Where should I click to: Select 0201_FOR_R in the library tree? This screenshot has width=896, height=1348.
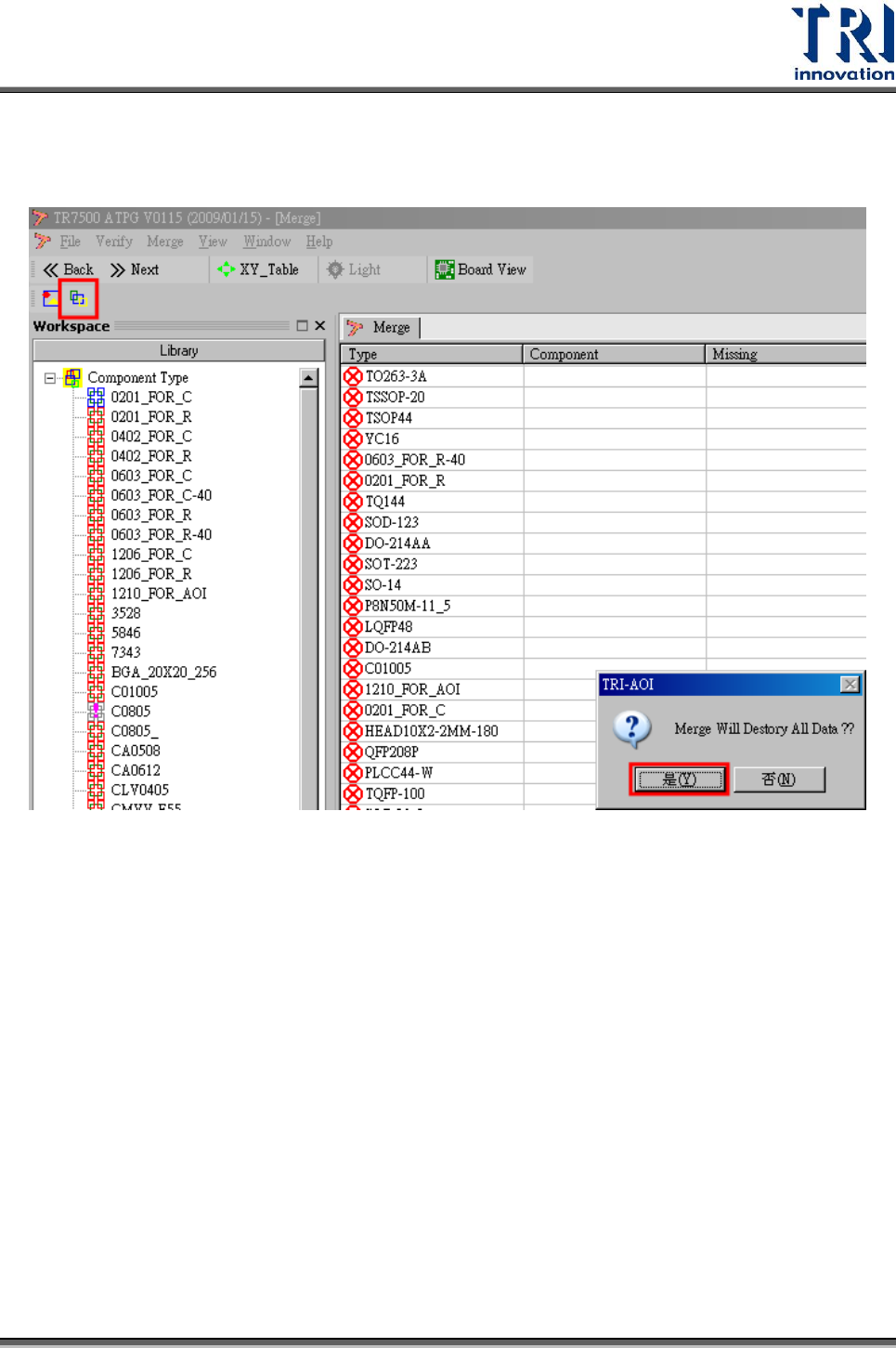(x=151, y=417)
